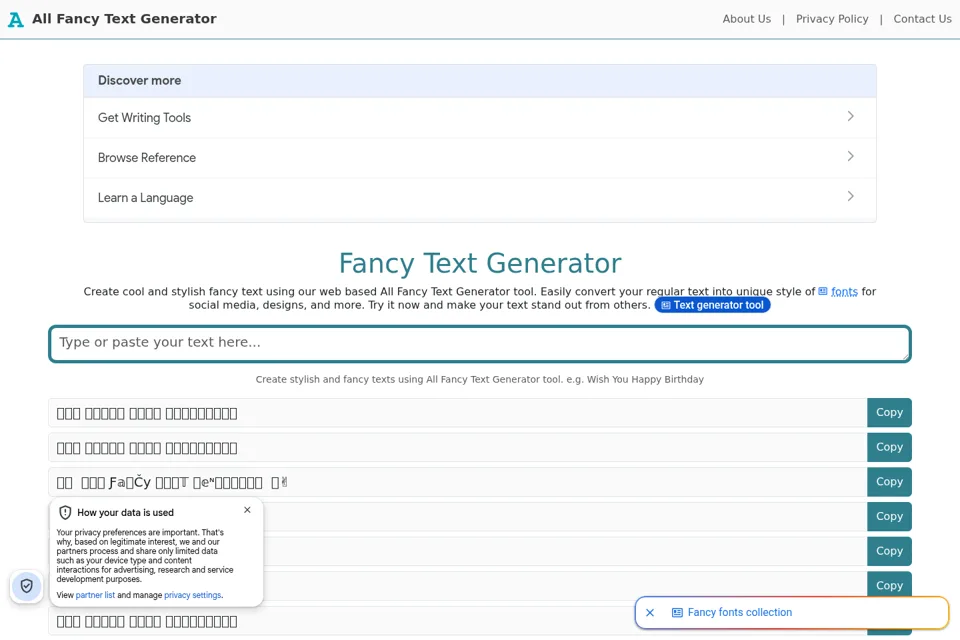Open the partner list link
Viewport: 960px width, 640px height.
click(x=96, y=595)
